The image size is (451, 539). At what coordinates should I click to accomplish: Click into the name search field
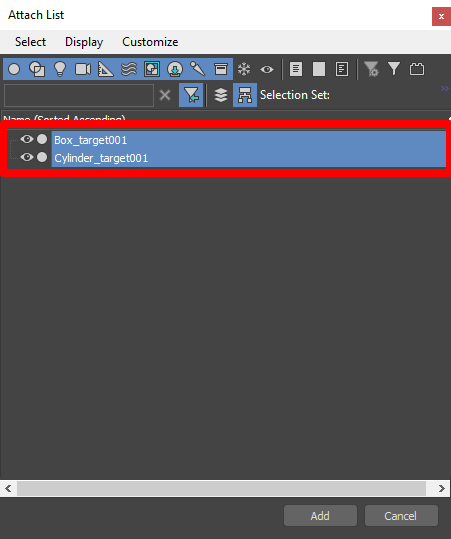79,95
